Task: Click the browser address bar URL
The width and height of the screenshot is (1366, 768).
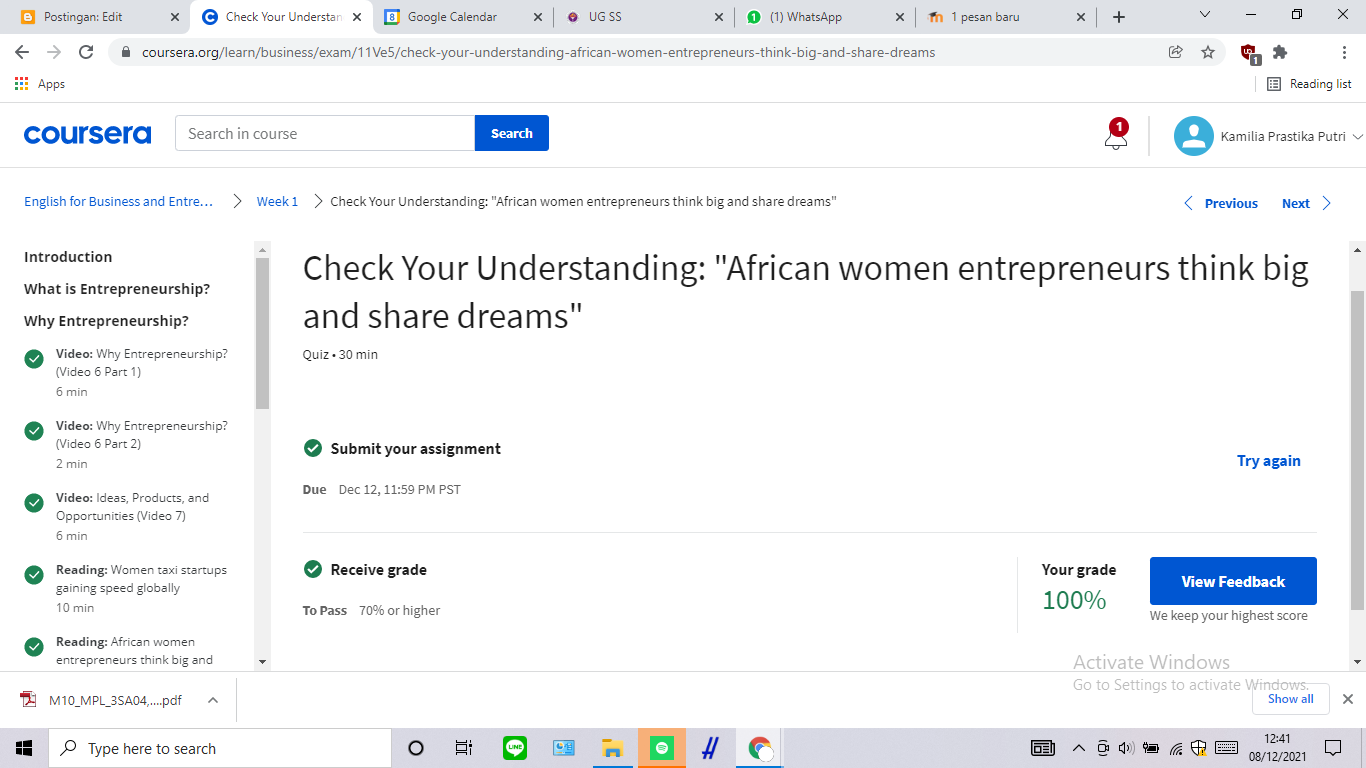Action: click(538, 52)
